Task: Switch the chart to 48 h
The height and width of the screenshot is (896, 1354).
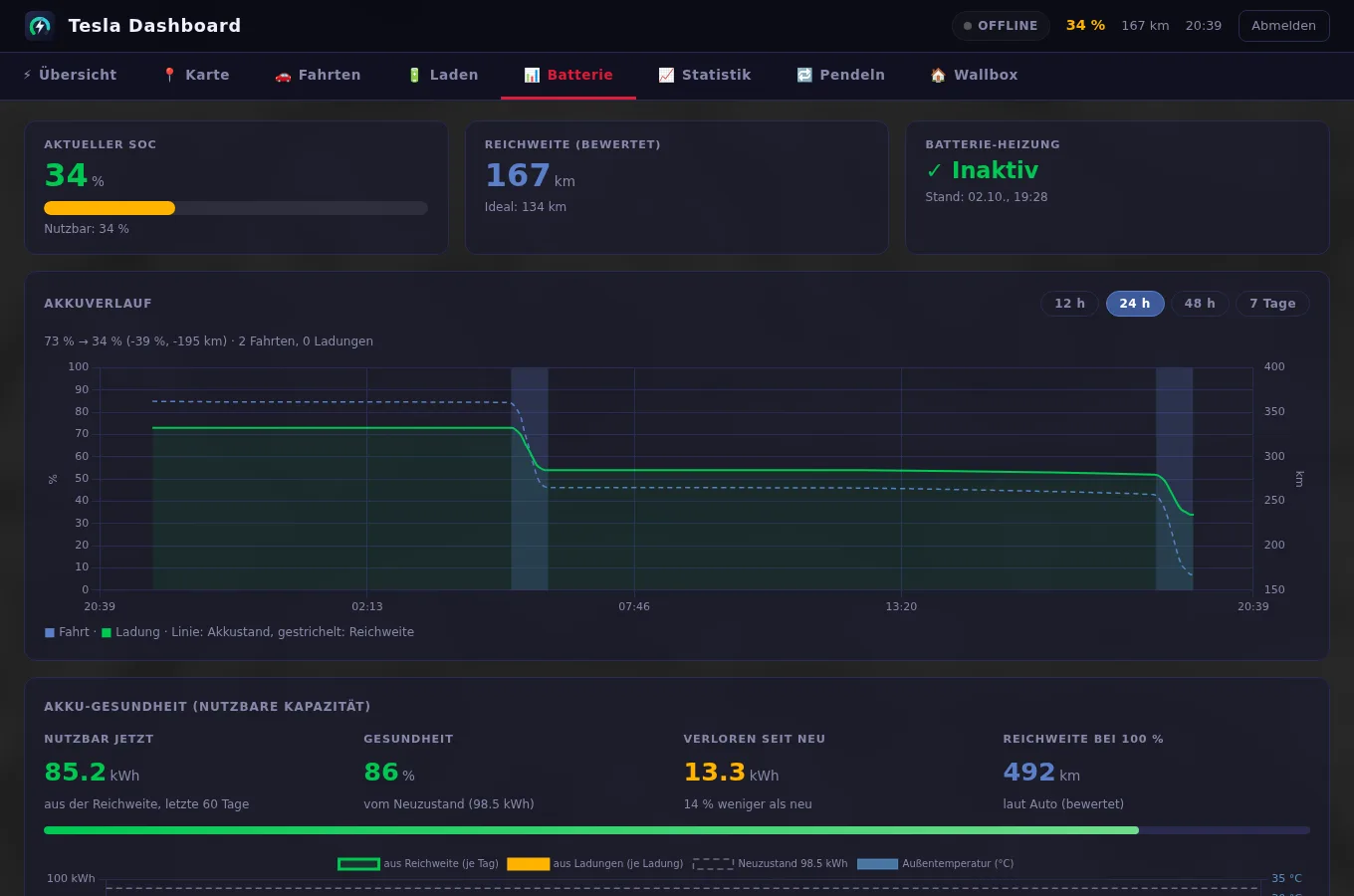Action: (x=1200, y=304)
